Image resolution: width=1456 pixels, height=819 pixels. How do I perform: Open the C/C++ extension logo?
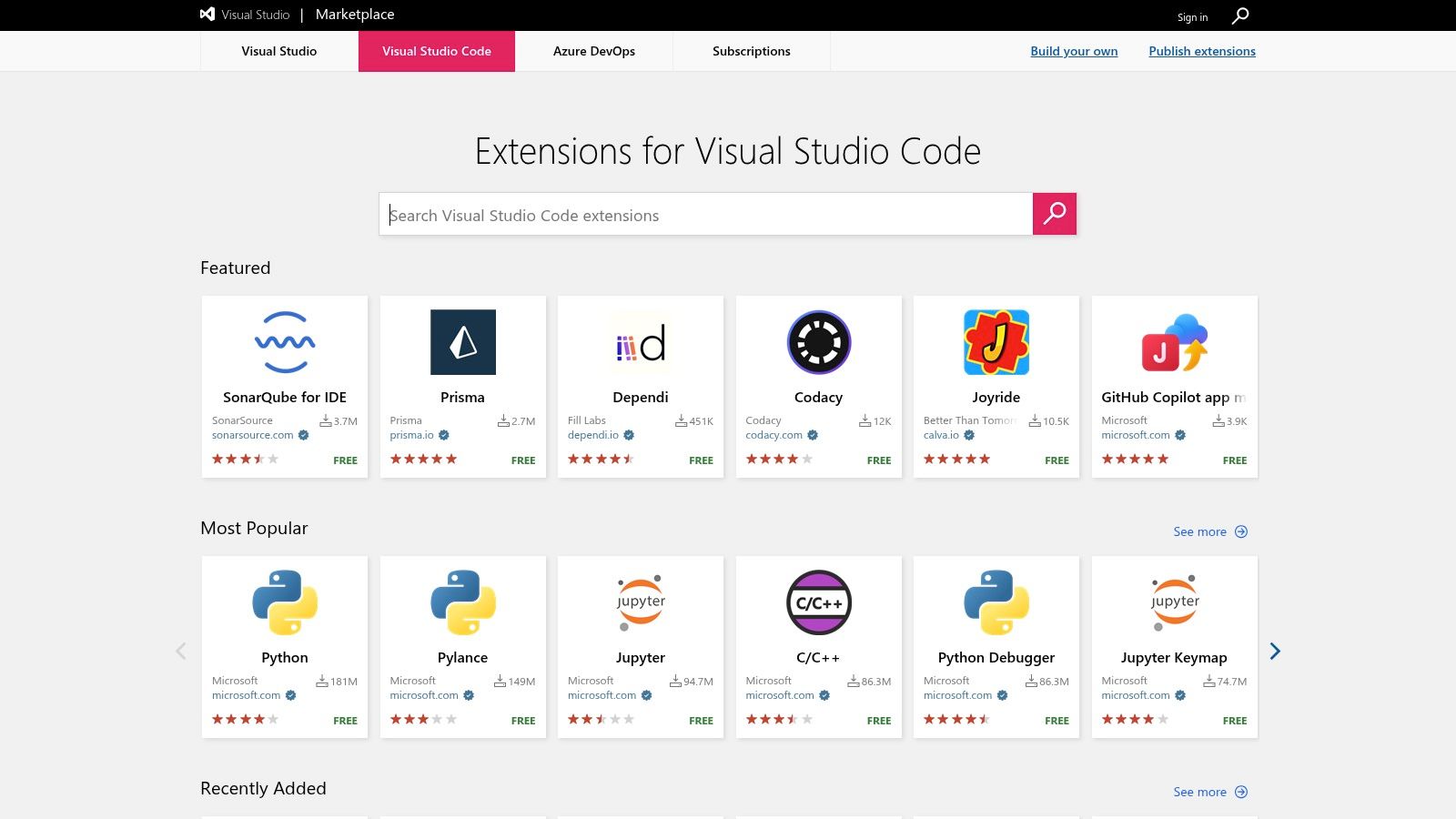pos(819,602)
